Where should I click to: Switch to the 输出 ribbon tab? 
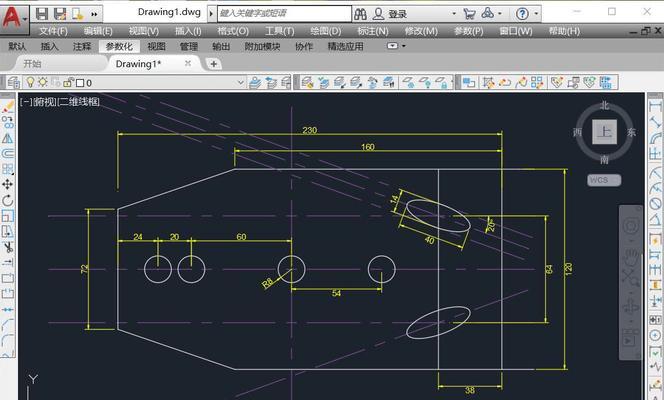pyautogui.click(x=221, y=47)
